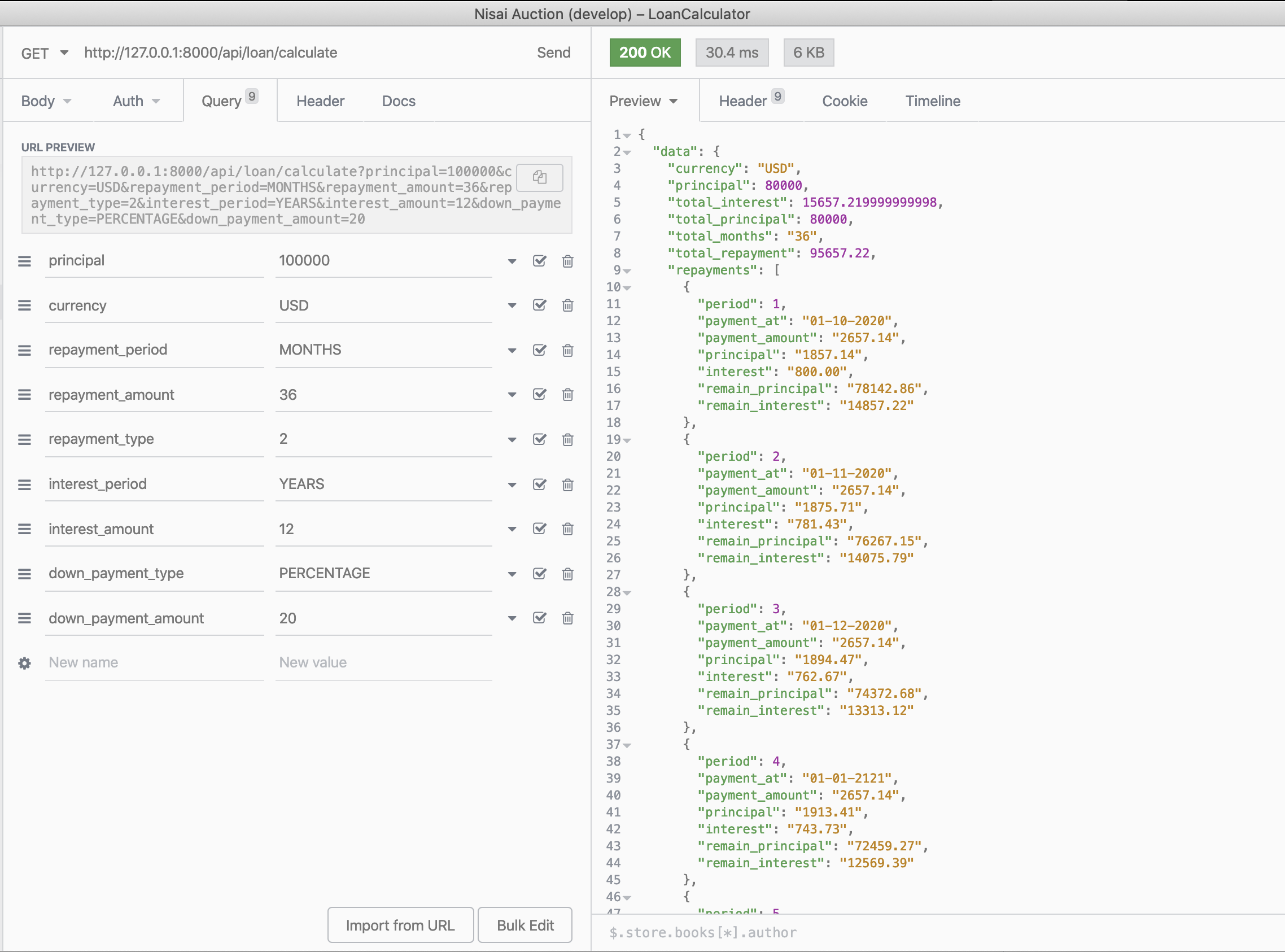Screen dimensions: 1285x952
Task: Click the Send button
Action: point(553,53)
